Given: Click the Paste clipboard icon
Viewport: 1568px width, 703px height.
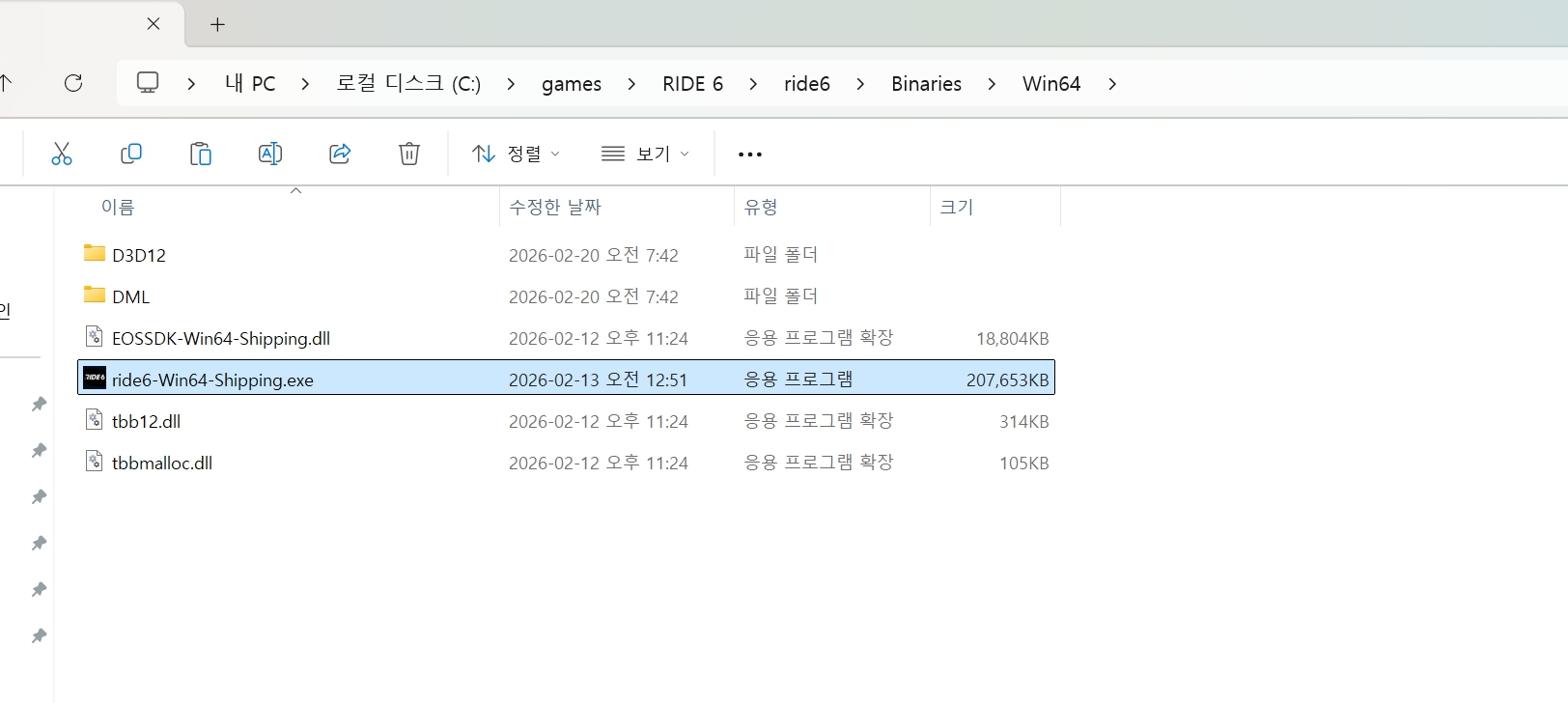Looking at the screenshot, I should tap(201, 154).
